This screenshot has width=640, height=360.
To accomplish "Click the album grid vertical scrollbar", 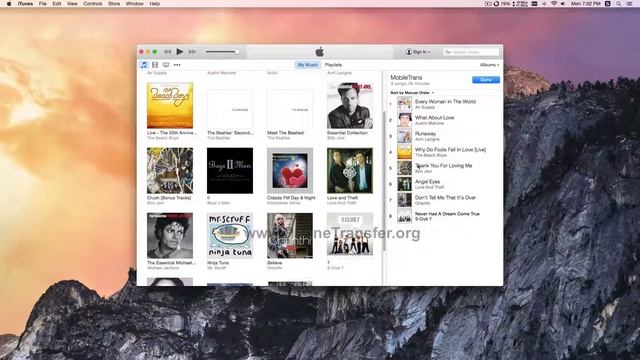I will [384, 182].
